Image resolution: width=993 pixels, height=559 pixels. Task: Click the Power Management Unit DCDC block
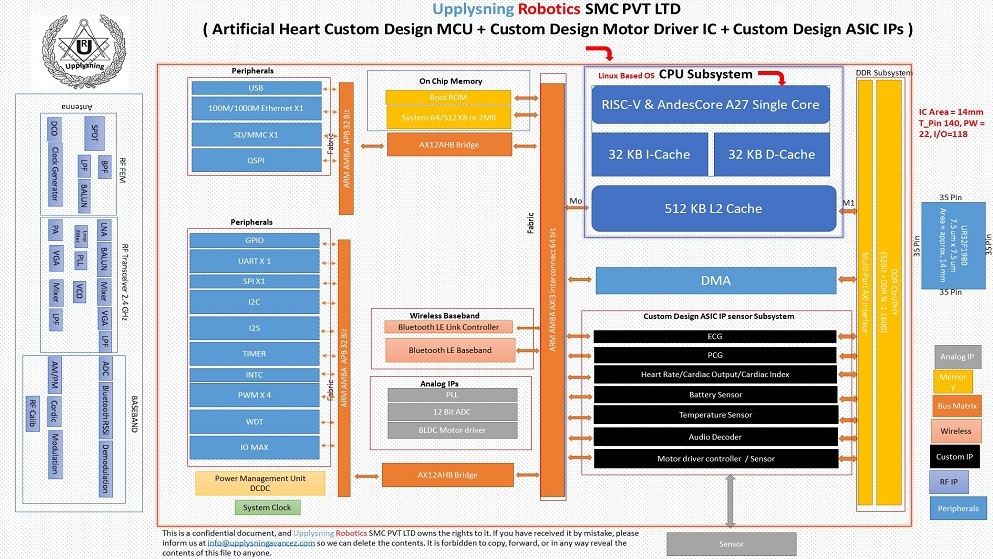(x=260, y=483)
